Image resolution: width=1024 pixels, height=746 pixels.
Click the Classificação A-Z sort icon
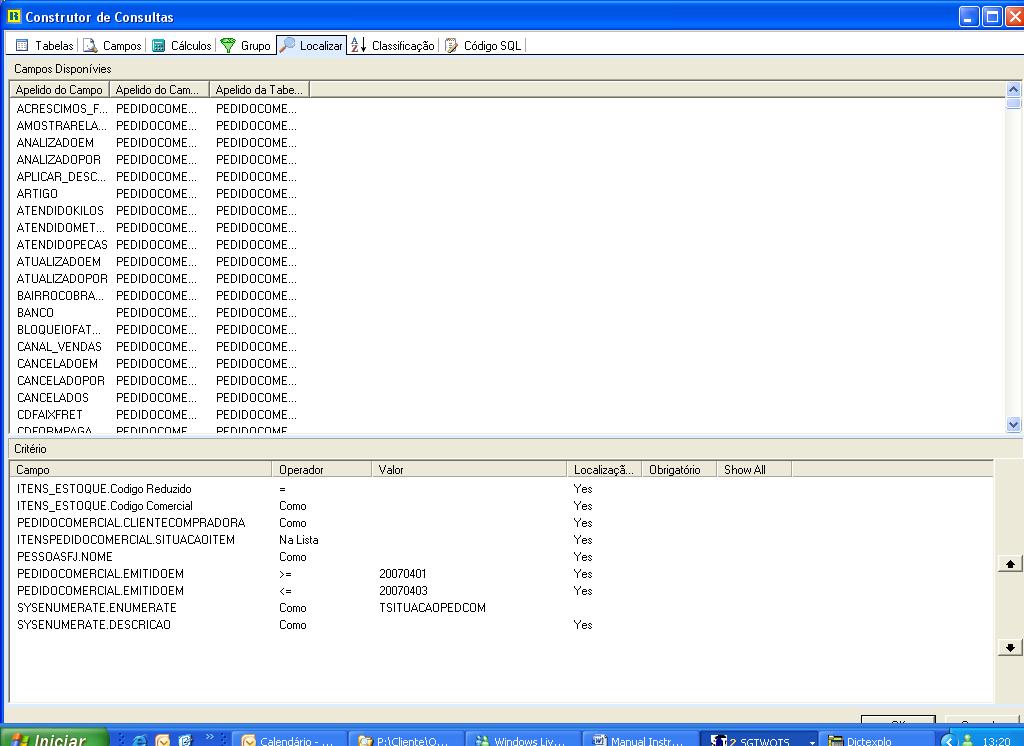[x=359, y=46]
